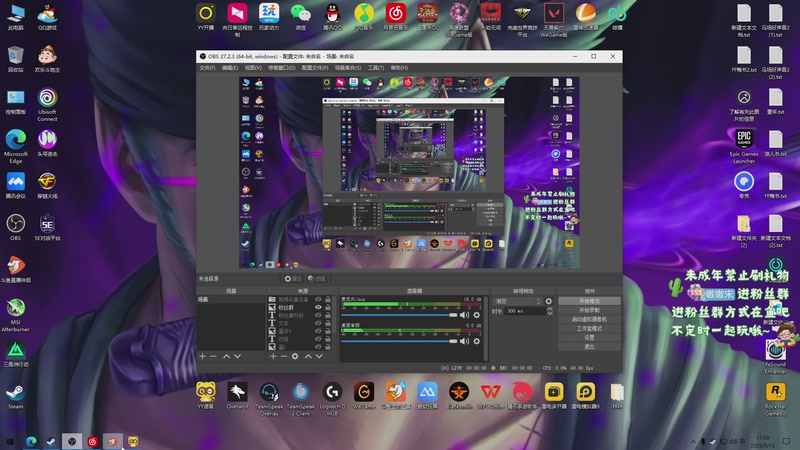Viewport: 800px width, 450px height.
Task: Toggle lock on 粉丝群 source
Action: pos(328,307)
